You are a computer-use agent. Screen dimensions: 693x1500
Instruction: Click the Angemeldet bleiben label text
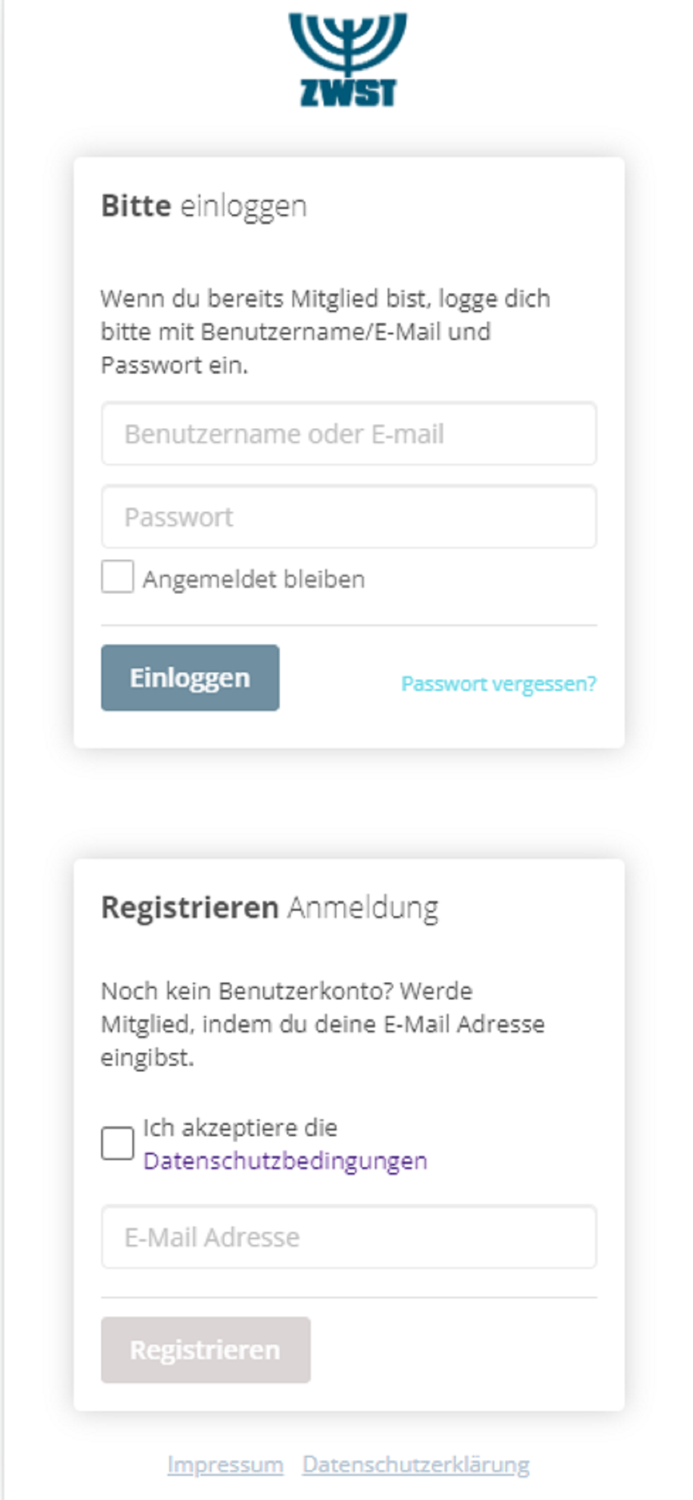point(253,579)
